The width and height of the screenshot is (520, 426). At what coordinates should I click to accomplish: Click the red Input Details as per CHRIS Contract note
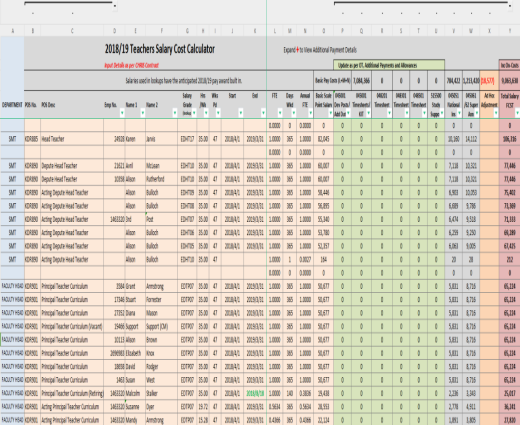pos(131,65)
